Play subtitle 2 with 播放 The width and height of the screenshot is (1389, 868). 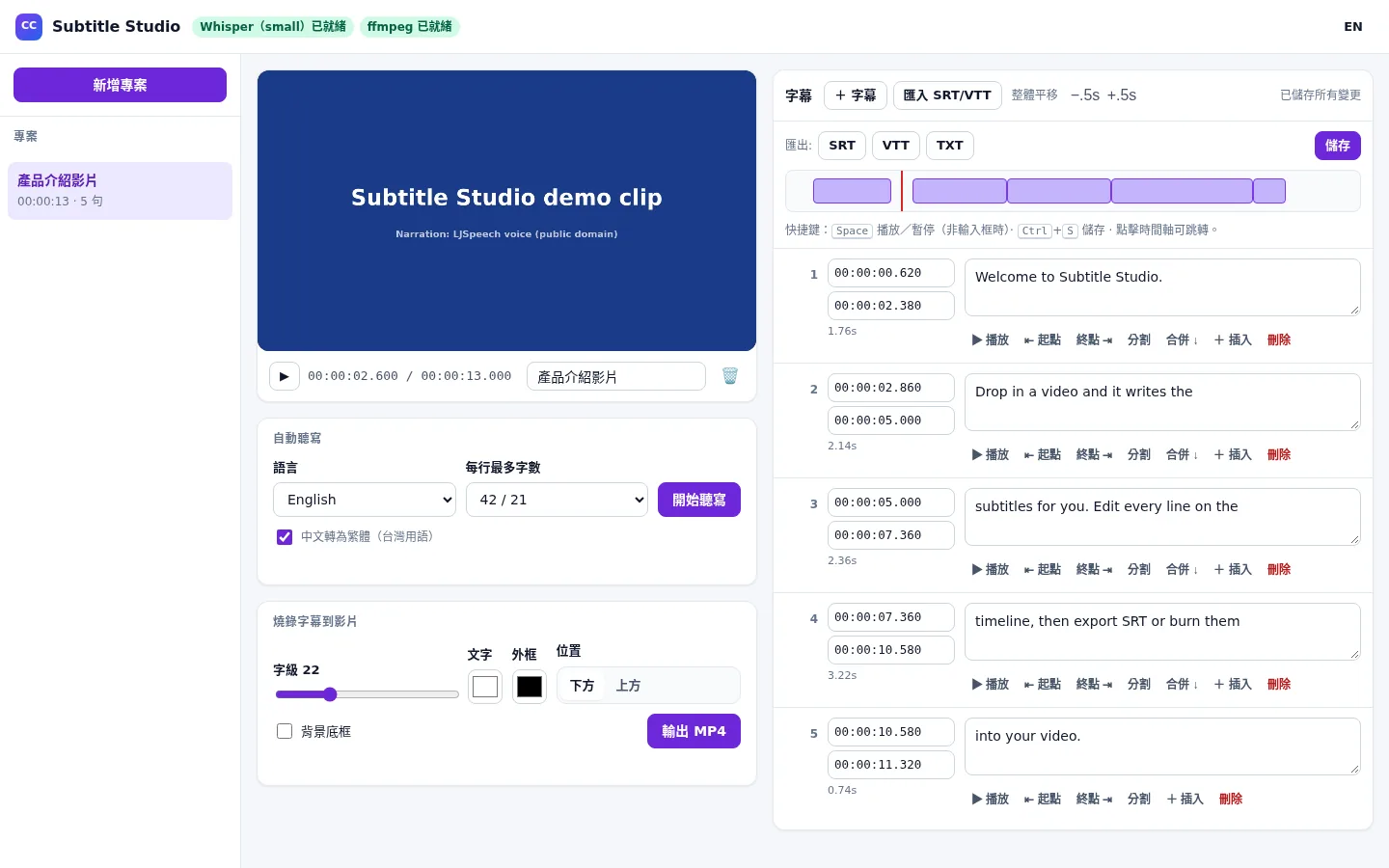pyautogui.click(x=991, y=454)
